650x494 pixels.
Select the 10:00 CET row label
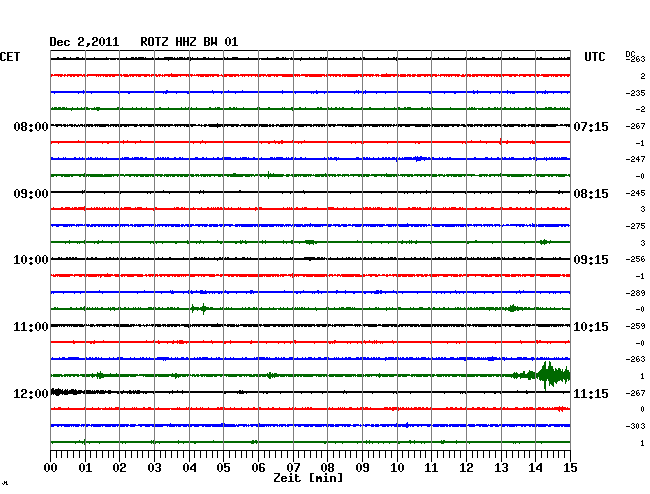click(x=31, y=260)
